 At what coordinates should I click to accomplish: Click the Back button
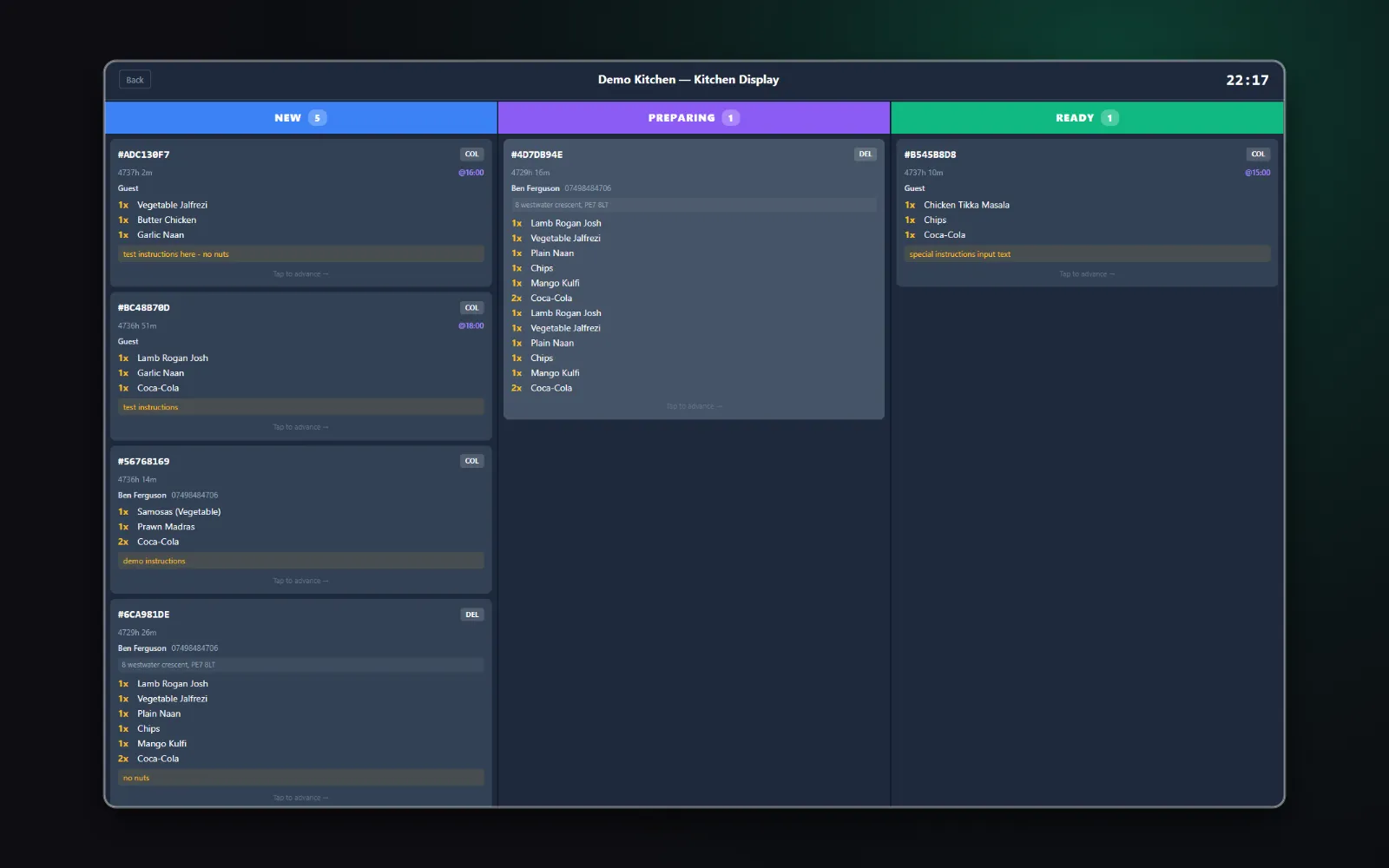coord(135,80)
